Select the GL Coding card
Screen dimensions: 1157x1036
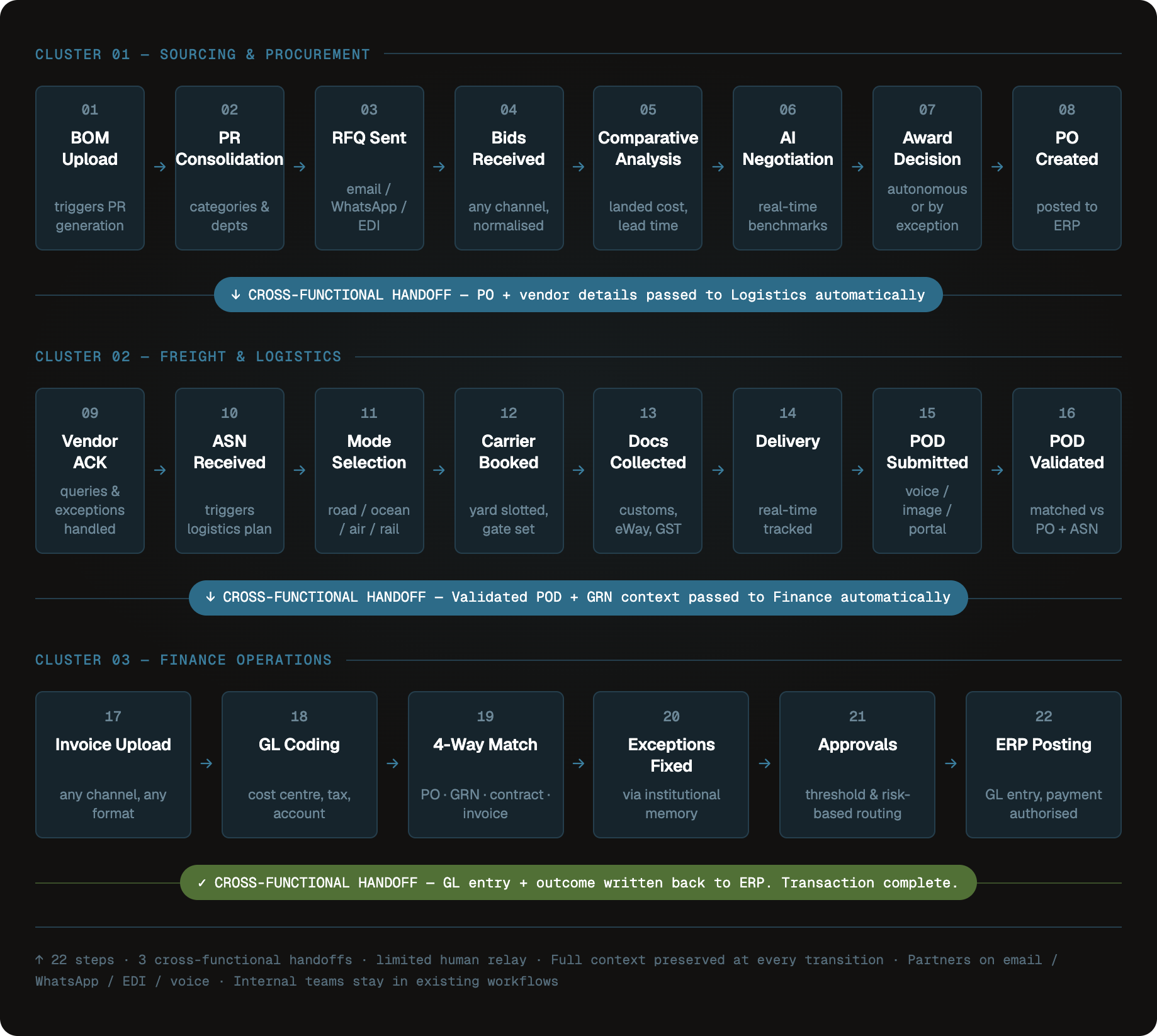(300, 765)
